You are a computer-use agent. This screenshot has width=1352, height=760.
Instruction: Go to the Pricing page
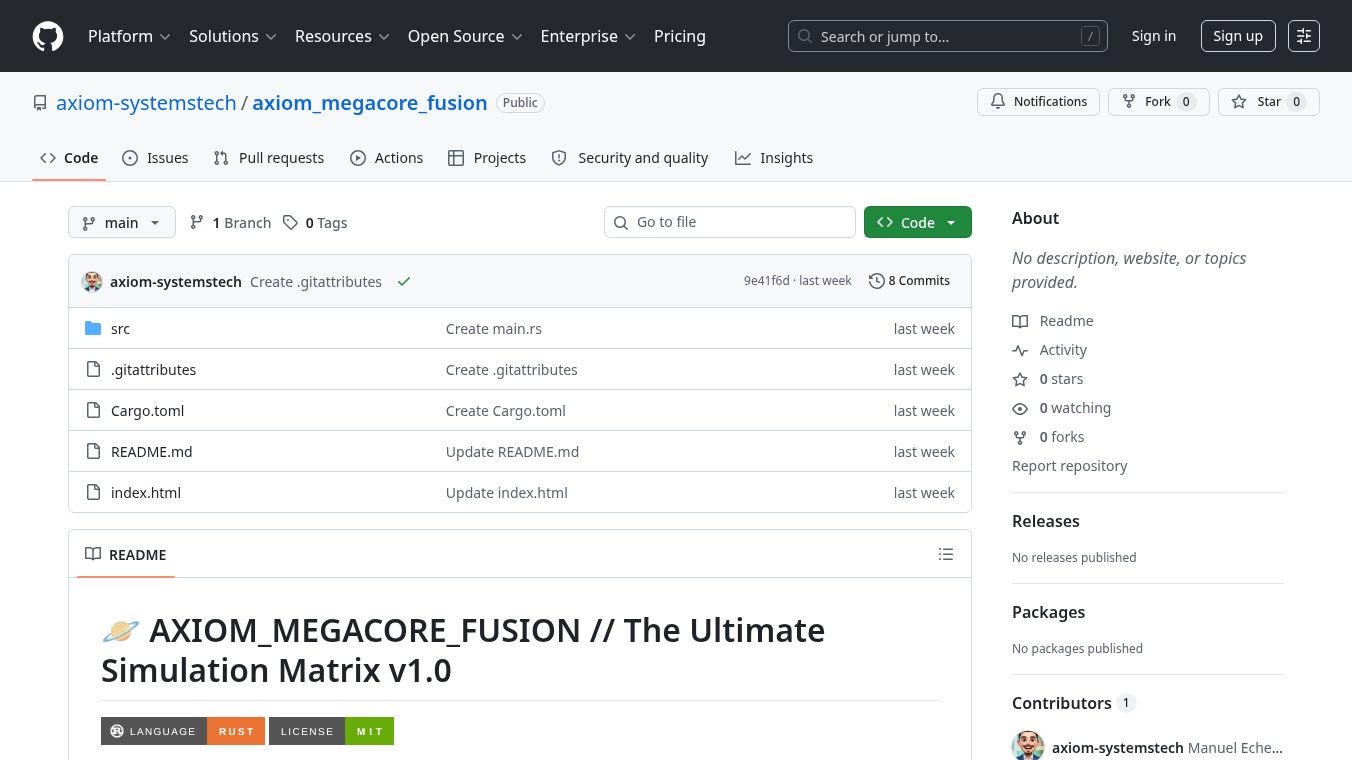click(x=680, y=36)
